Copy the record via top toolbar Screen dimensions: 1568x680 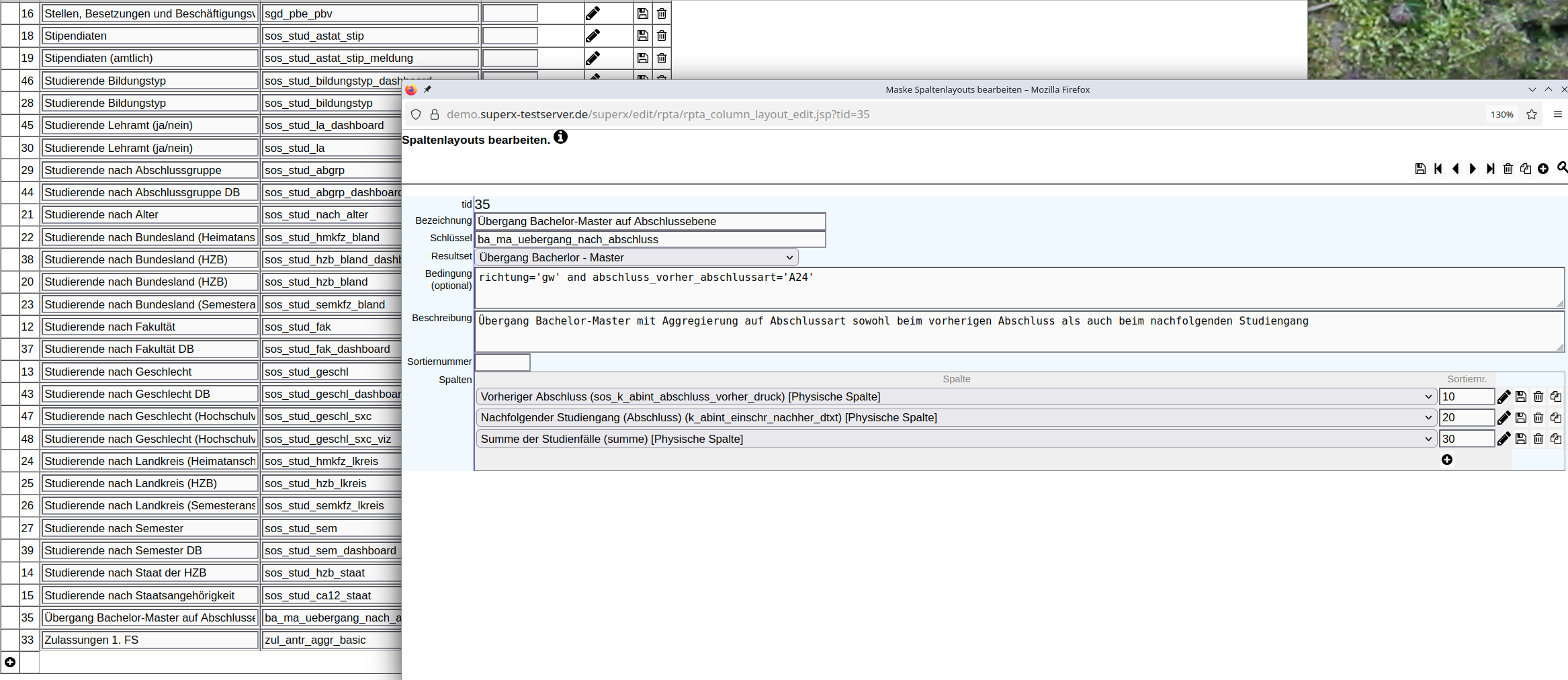[1526, 169]
